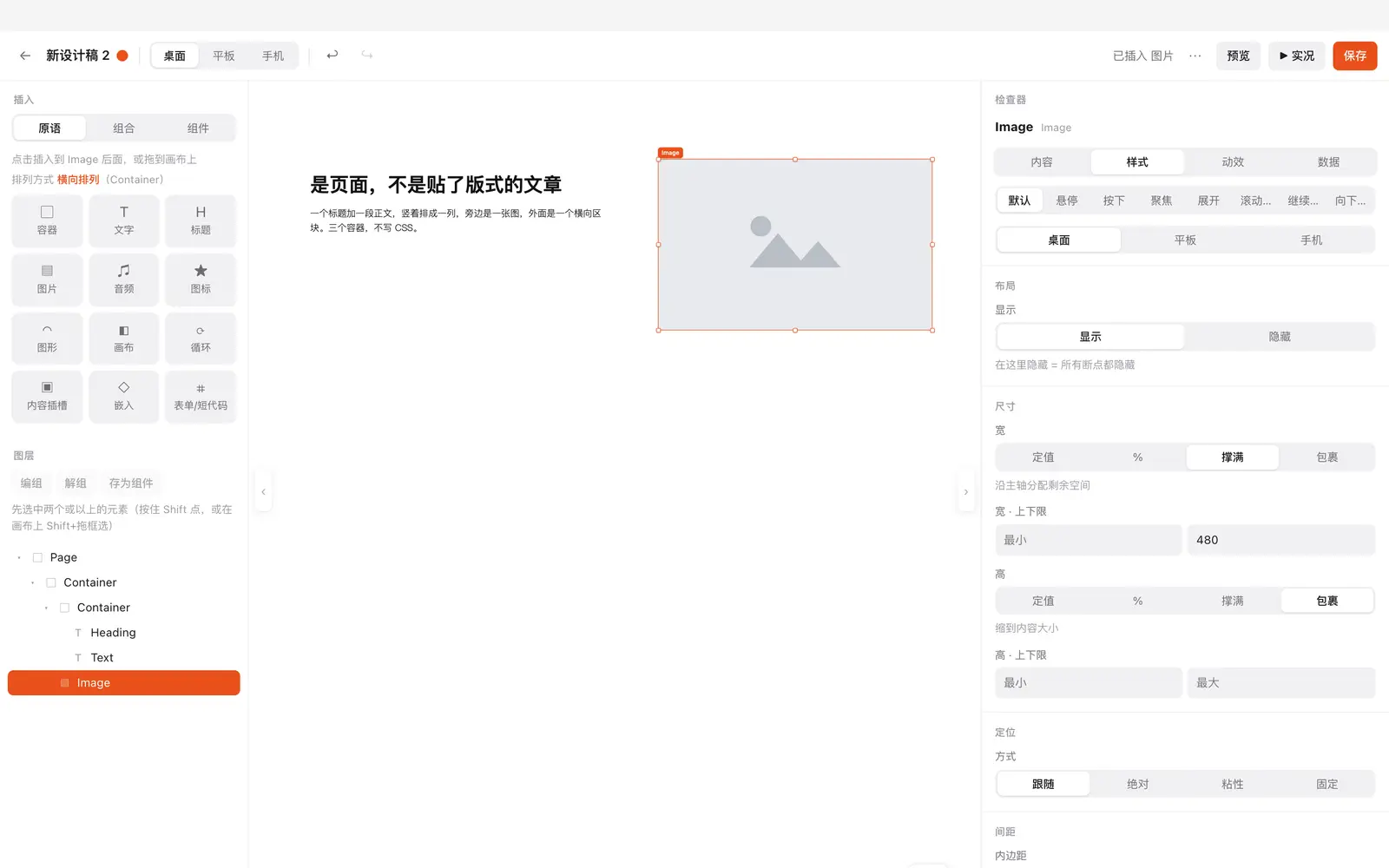Switch canvas to 桌面 desktop breakpoint
1389x868 pixels.
click(174, 56)
